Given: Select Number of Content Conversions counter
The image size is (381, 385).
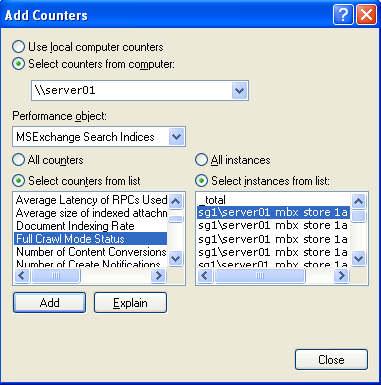Looking at the screenshot, I should [91, 252].
